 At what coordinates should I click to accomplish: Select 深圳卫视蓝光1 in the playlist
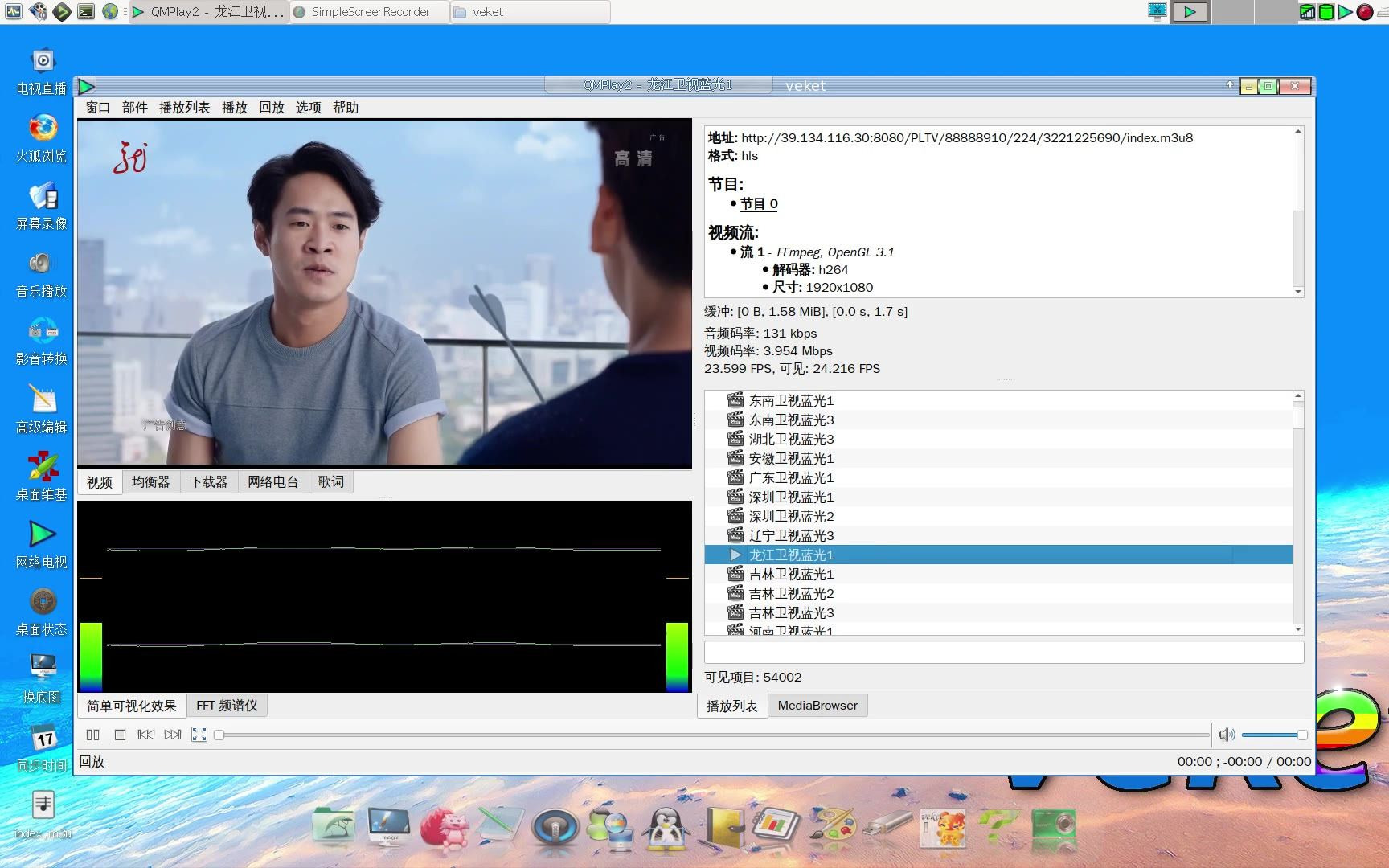(x=998, y=497)
